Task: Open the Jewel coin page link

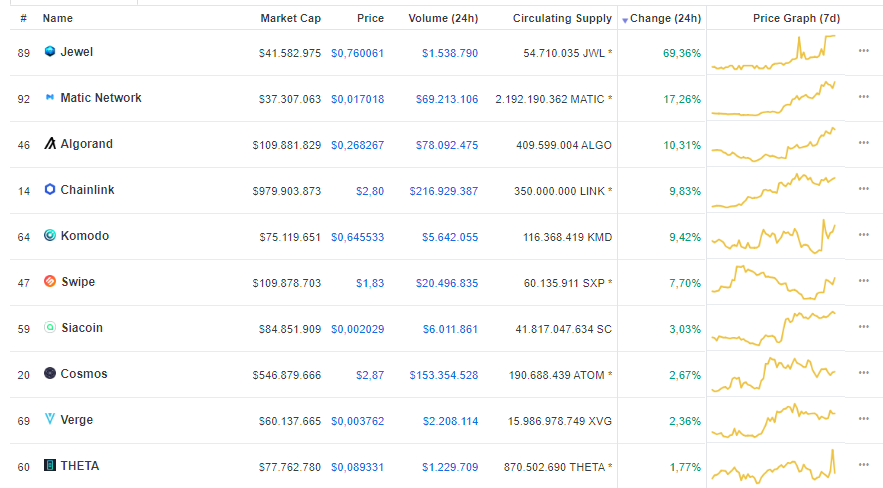Action: [77, 52]
